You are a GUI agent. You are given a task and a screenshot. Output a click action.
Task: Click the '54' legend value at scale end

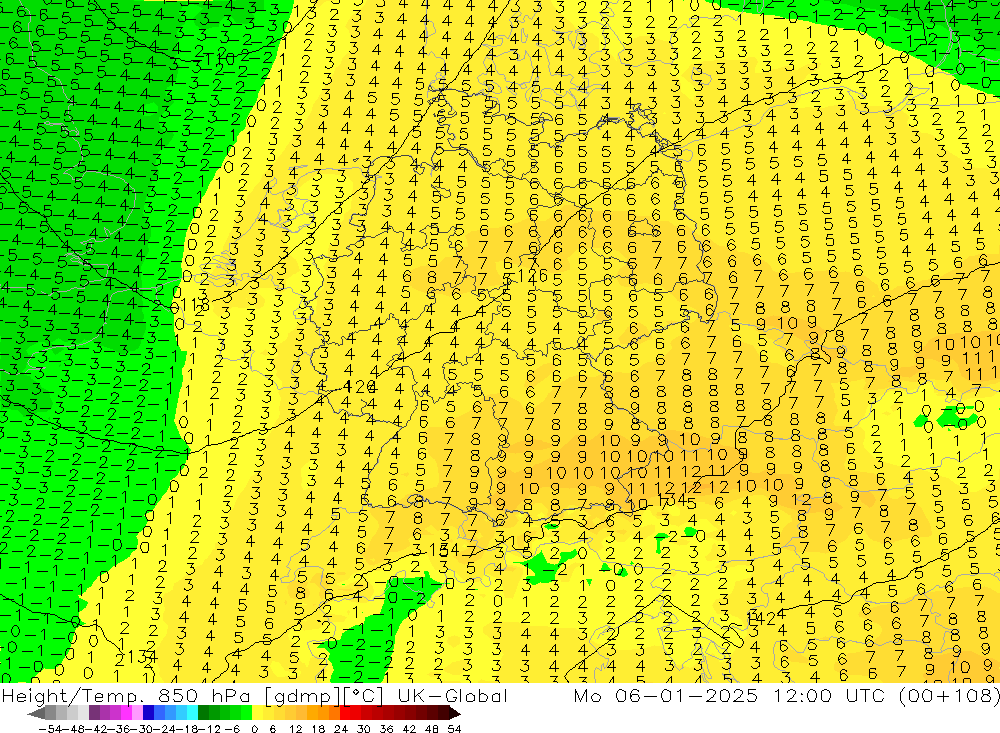[x=454, y=729]
